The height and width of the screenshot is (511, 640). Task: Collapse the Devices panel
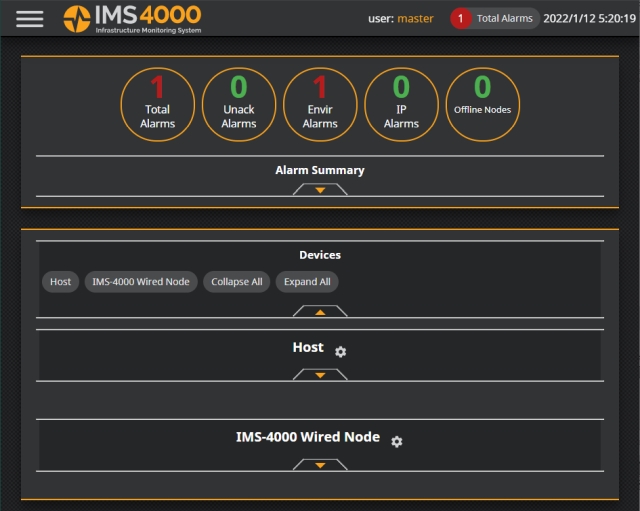[320, 311]
